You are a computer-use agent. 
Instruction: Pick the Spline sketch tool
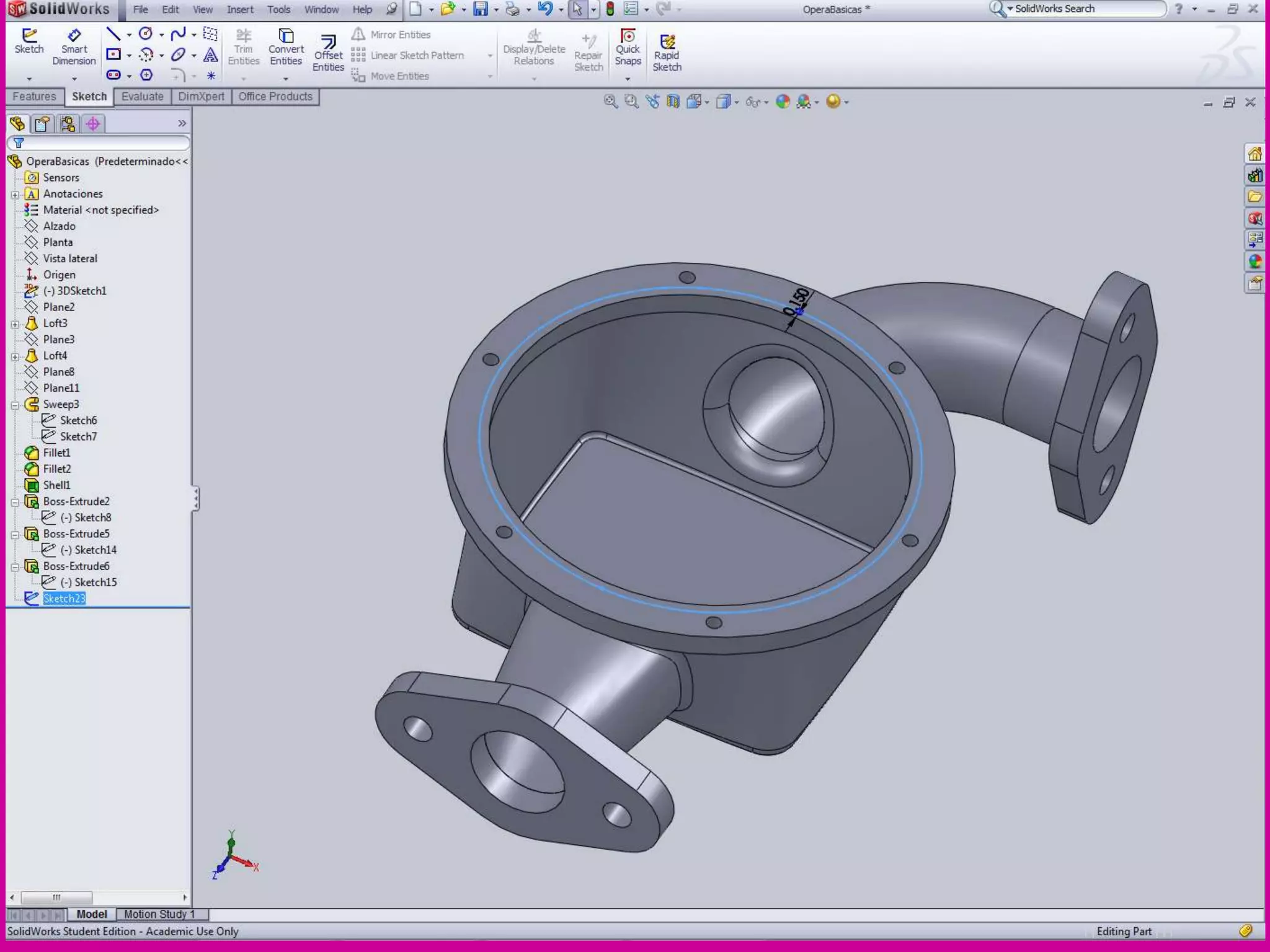pos(178,33)
